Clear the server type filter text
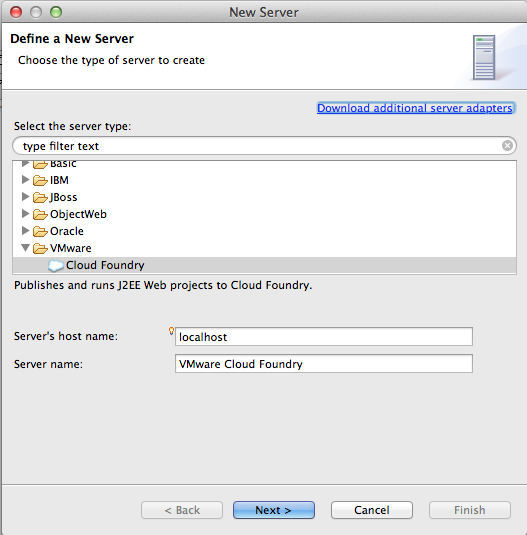The width and height of the screenshot is (527, 535). [507, 146]
